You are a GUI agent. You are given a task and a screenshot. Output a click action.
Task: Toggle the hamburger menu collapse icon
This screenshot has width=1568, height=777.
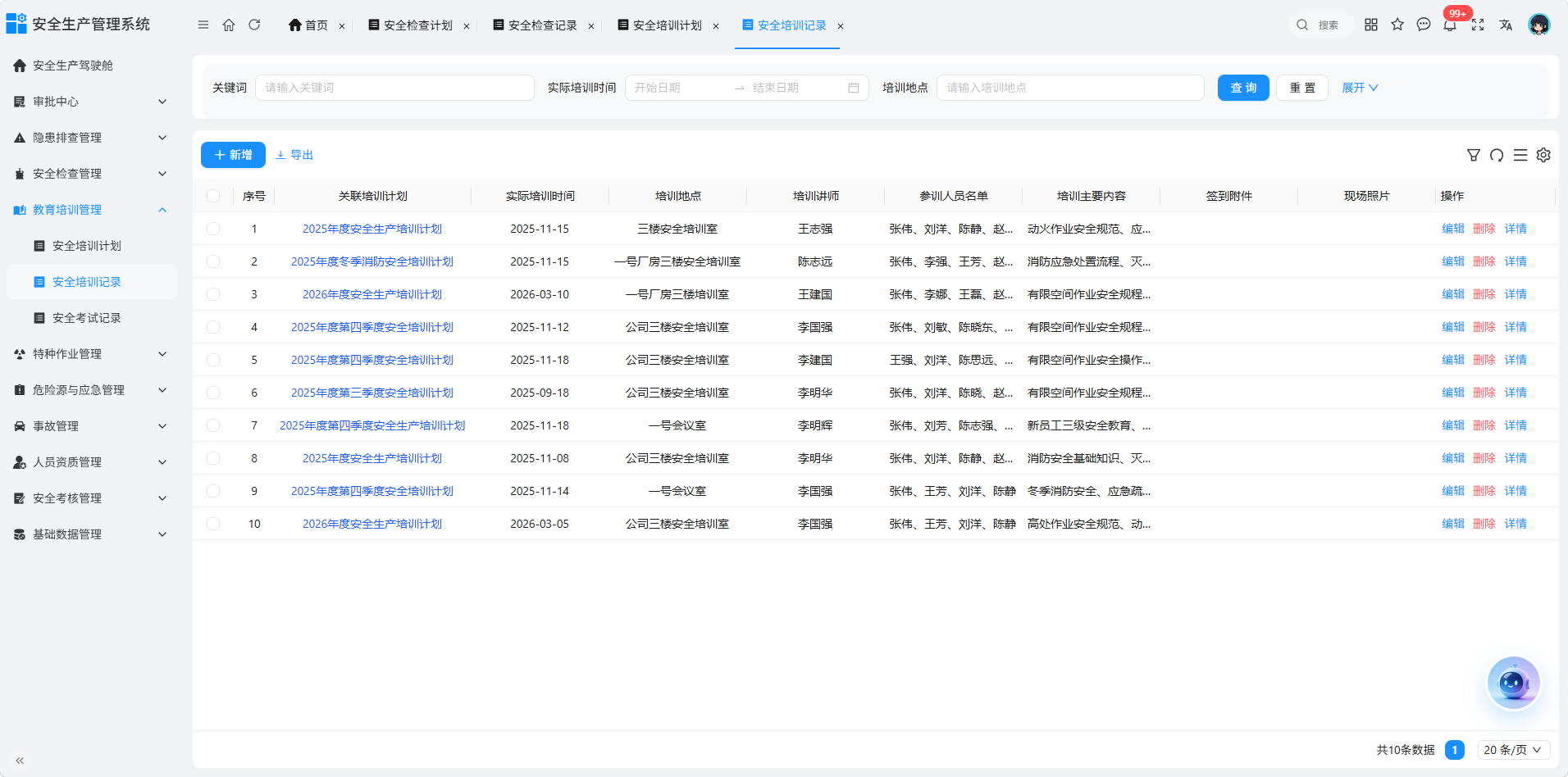203,25
